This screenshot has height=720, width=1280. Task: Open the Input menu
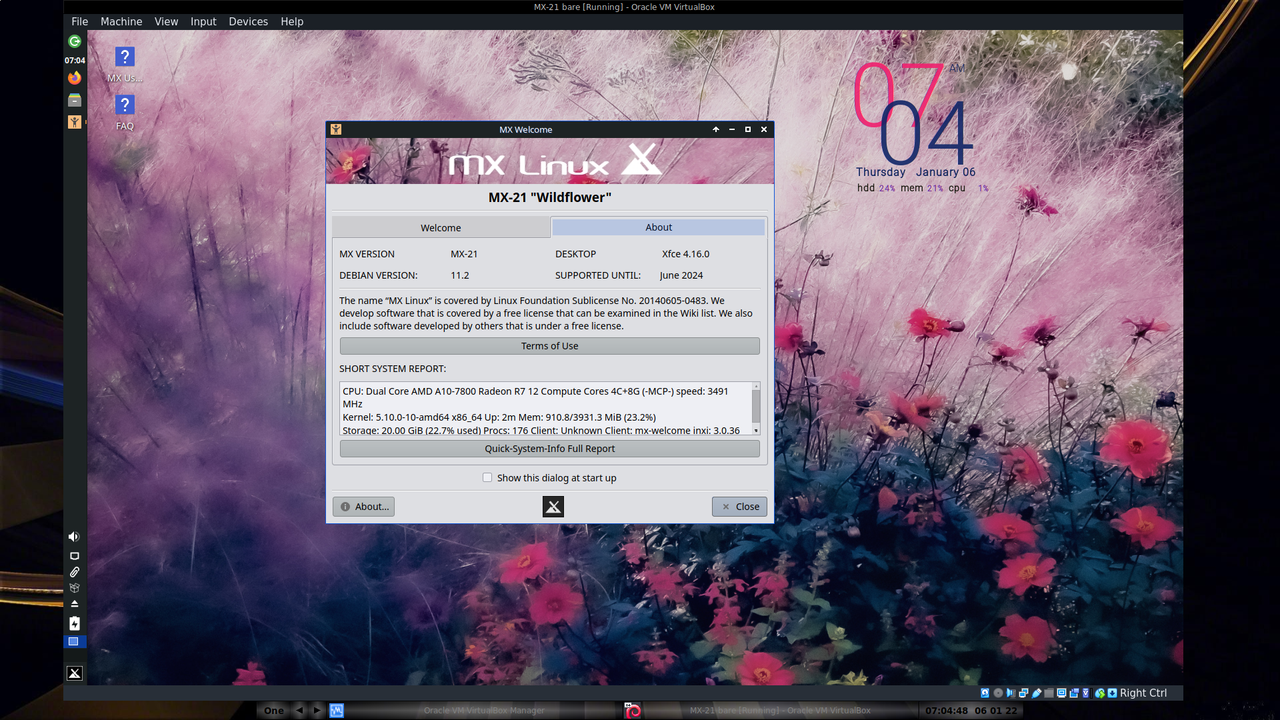pyautogui.click(x=203, y=21)
